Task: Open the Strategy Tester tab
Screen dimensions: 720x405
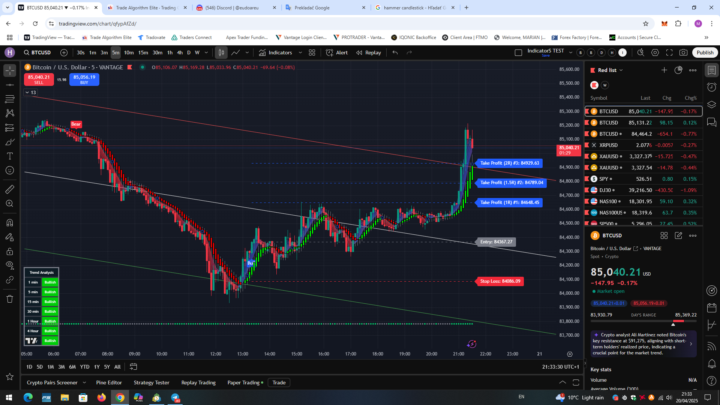Action: pyautogui.click(x=151, y=382)
